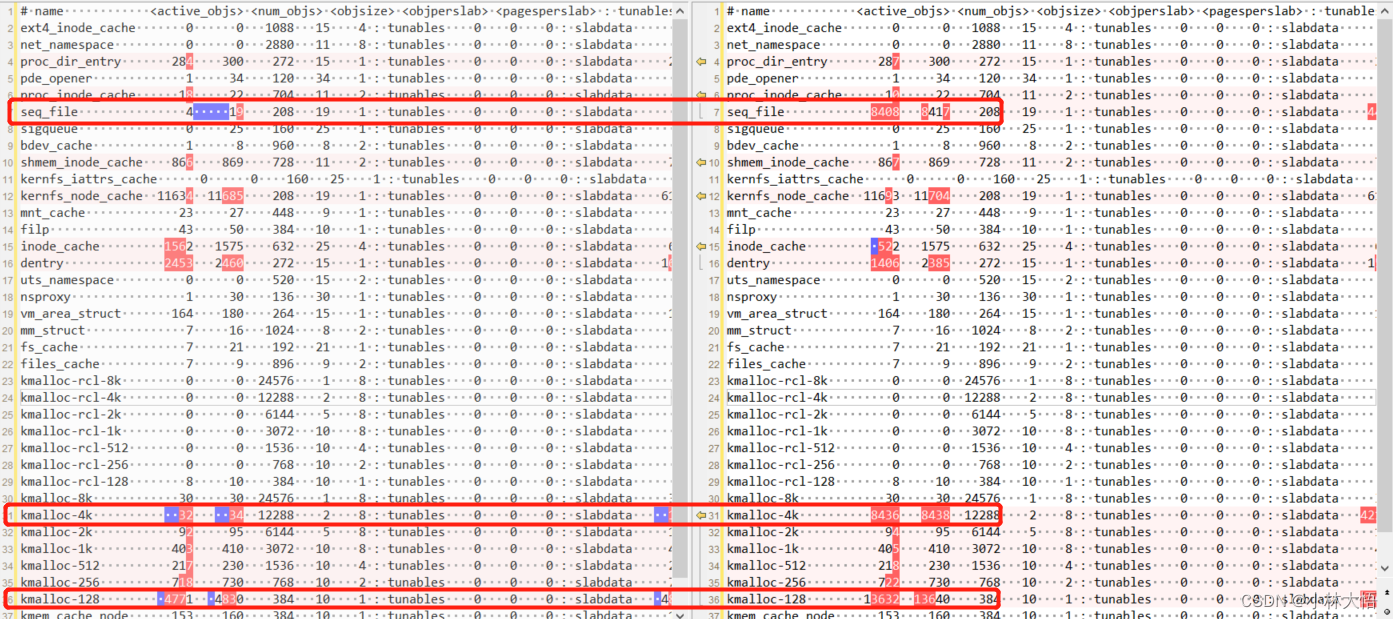
Task: Click the left pane's up scrollbar arrow
Action: [681, 10]
